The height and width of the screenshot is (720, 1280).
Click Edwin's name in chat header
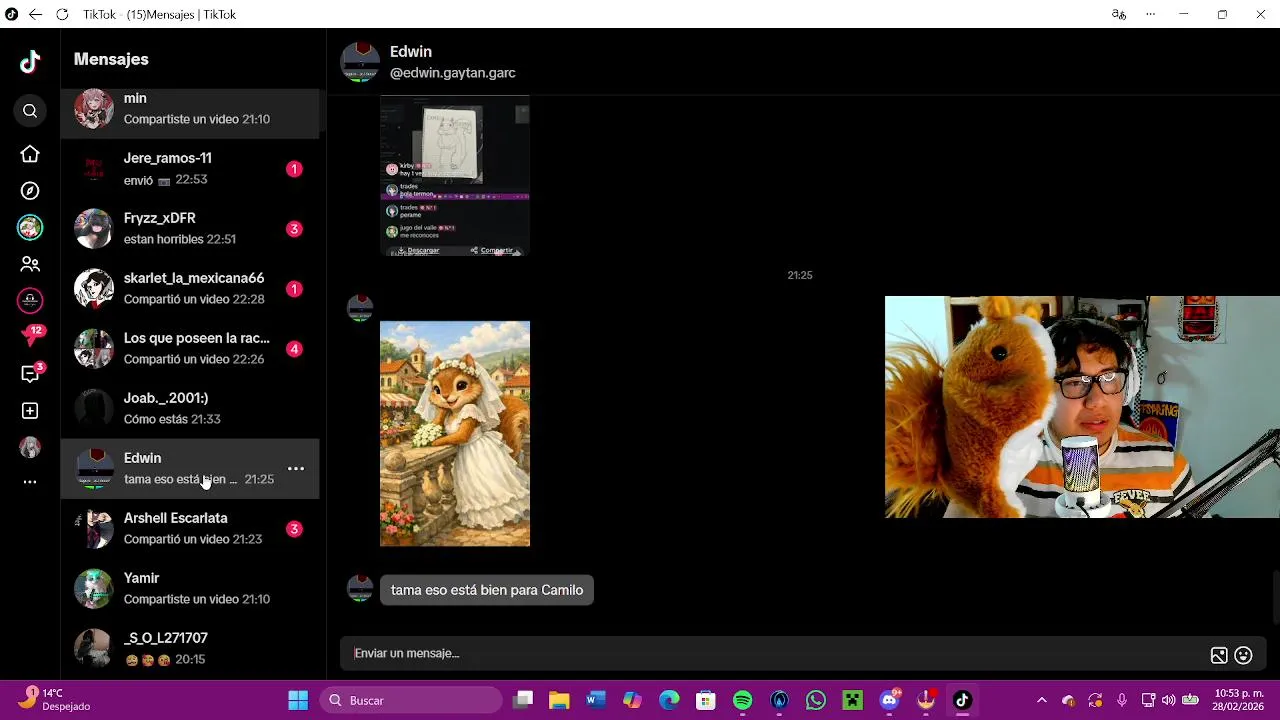tap(411, 52)
